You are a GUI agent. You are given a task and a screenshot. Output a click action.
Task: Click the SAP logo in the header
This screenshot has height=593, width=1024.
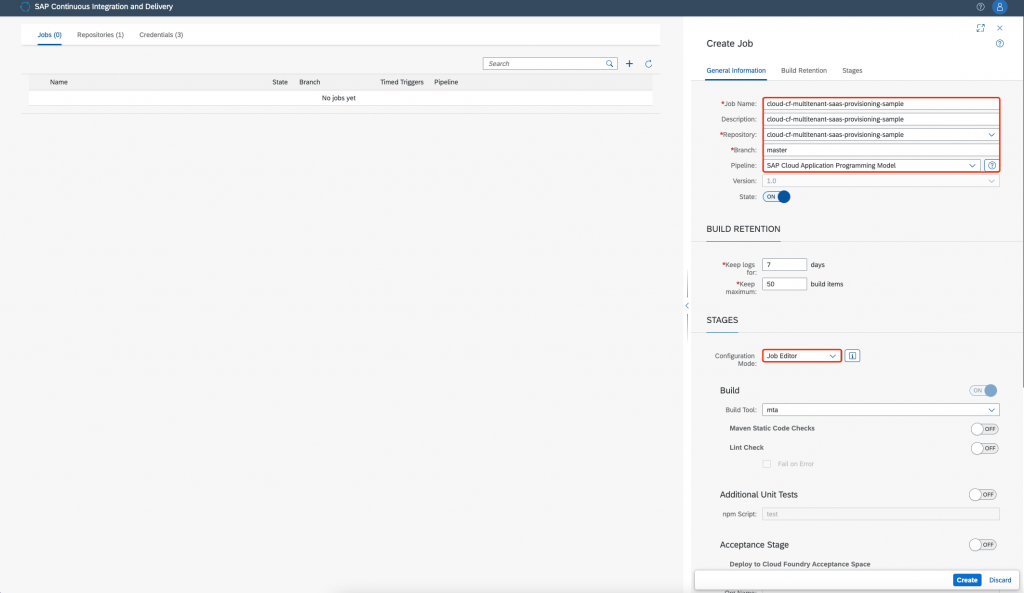(x=25, y=7)
